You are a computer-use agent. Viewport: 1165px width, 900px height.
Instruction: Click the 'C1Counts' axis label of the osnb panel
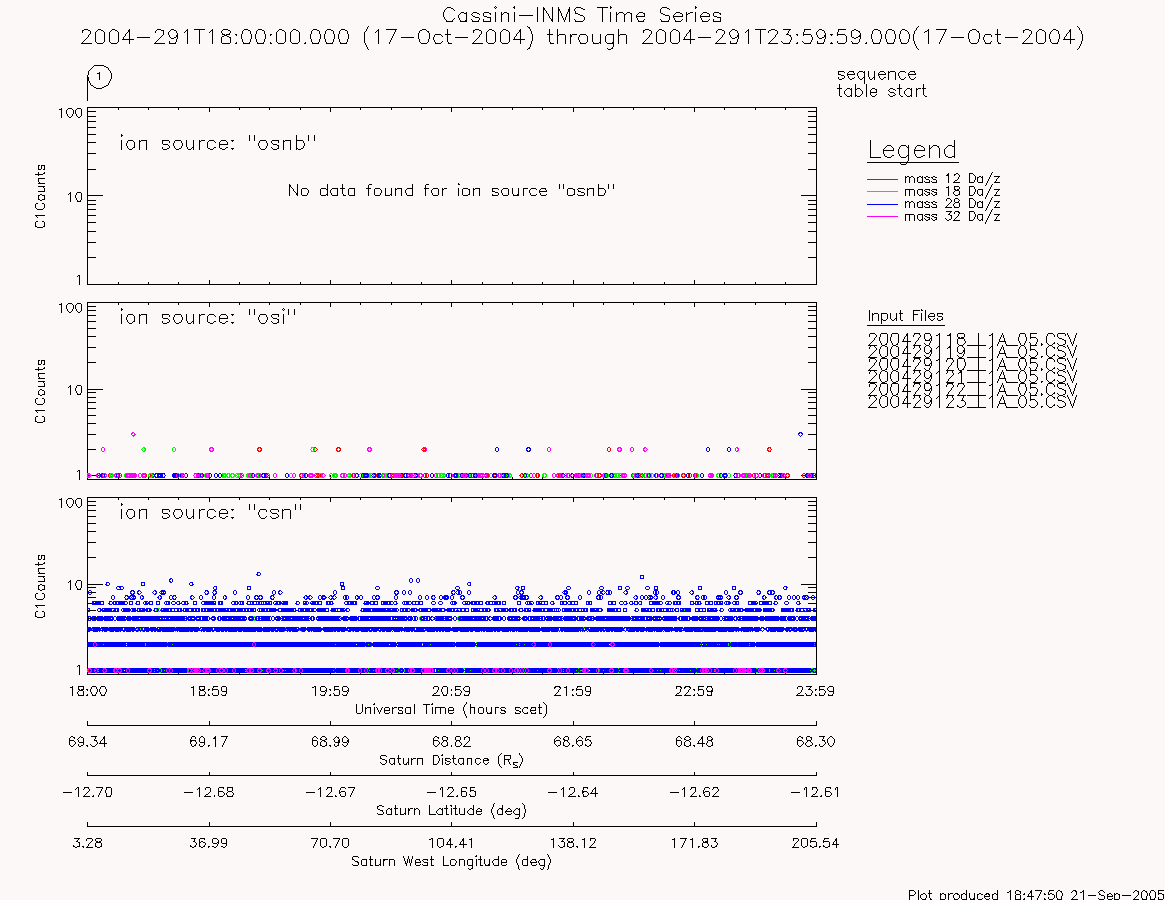pos(40,196)
